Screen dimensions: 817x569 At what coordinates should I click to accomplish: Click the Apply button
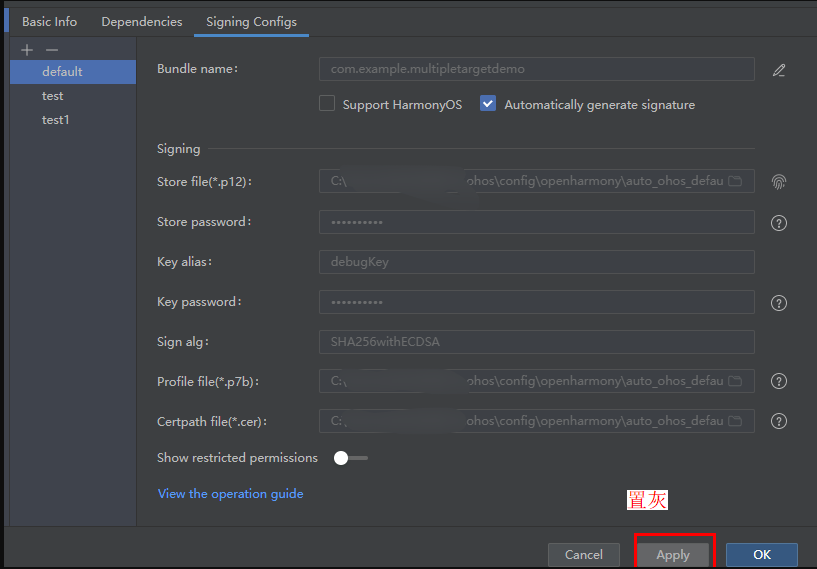pos(673,555)
